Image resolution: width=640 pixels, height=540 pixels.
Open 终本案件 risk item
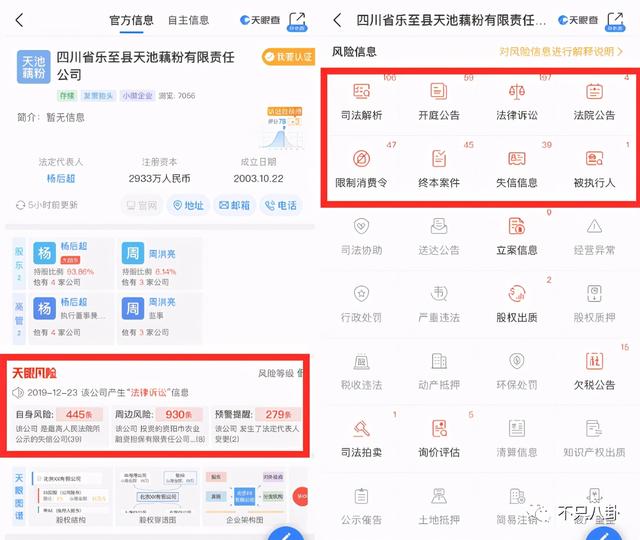(x=439, y=169)
